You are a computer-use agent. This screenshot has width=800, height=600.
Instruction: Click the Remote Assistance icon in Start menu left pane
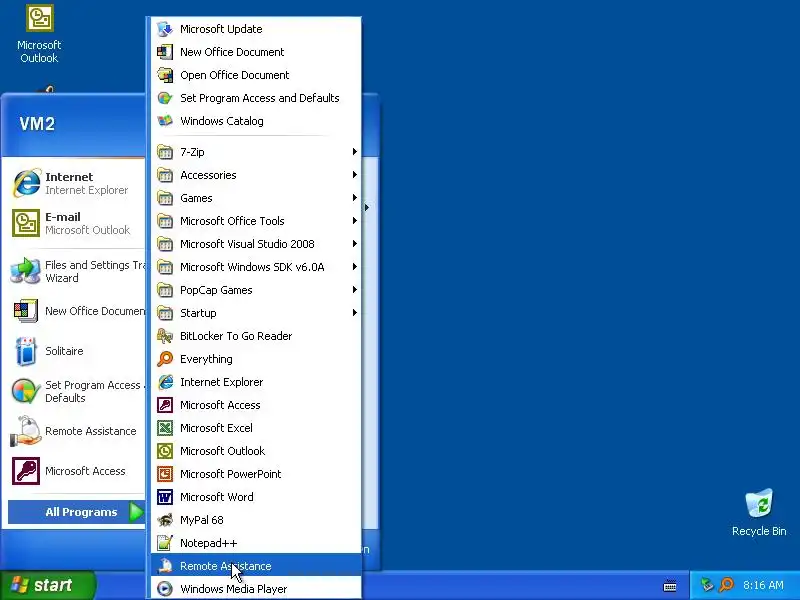click(26, 431)
